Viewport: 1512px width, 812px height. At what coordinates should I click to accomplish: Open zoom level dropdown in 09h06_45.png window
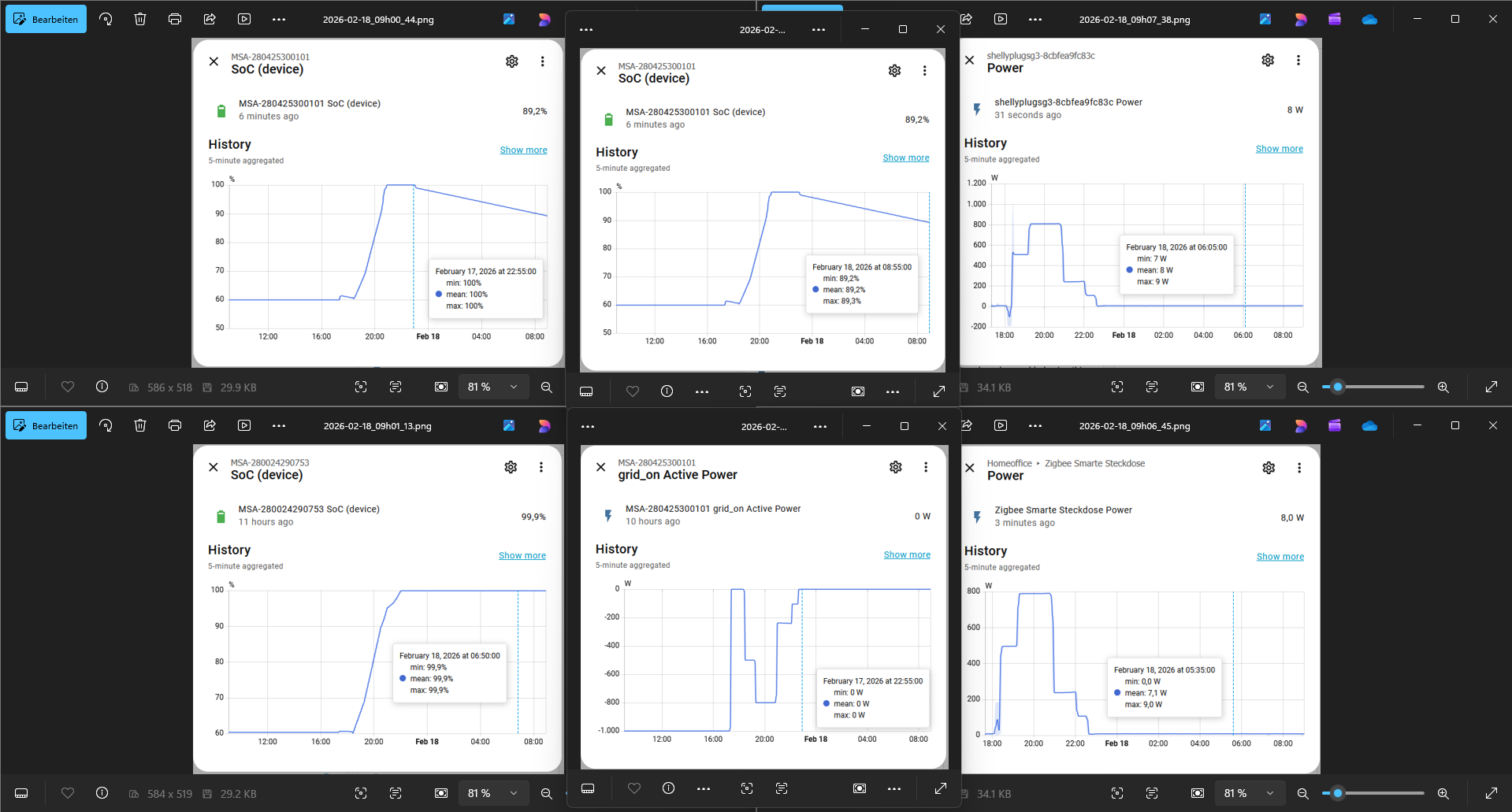1270,794
